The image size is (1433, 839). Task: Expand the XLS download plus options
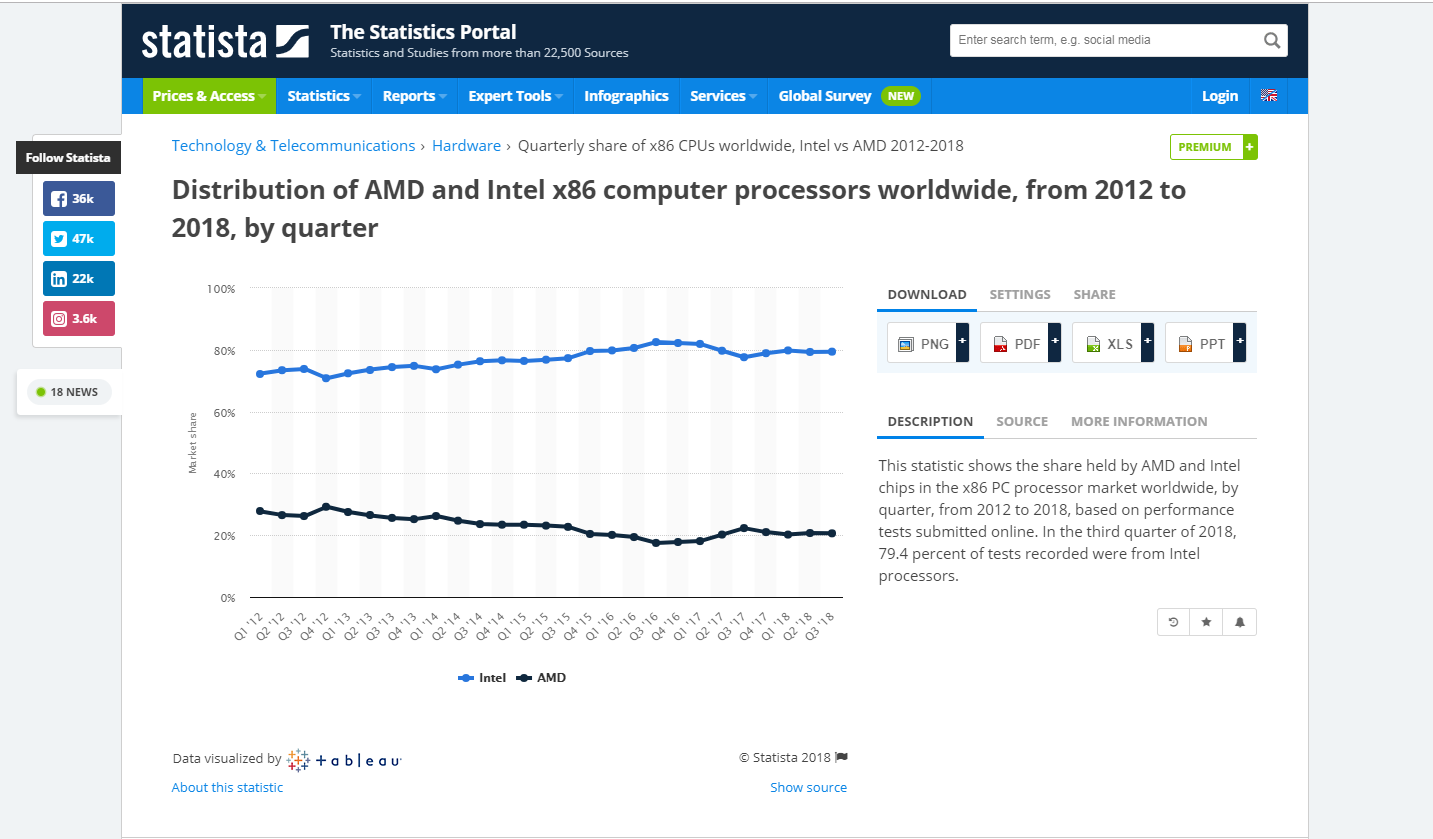(1147, 343)
